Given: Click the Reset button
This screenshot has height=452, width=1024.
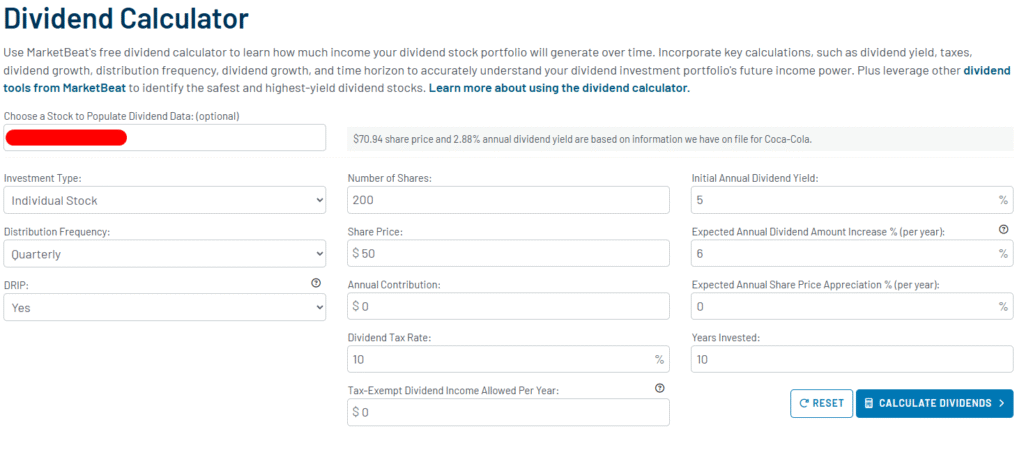Looking at the screenshot, I should click(822, 403).
